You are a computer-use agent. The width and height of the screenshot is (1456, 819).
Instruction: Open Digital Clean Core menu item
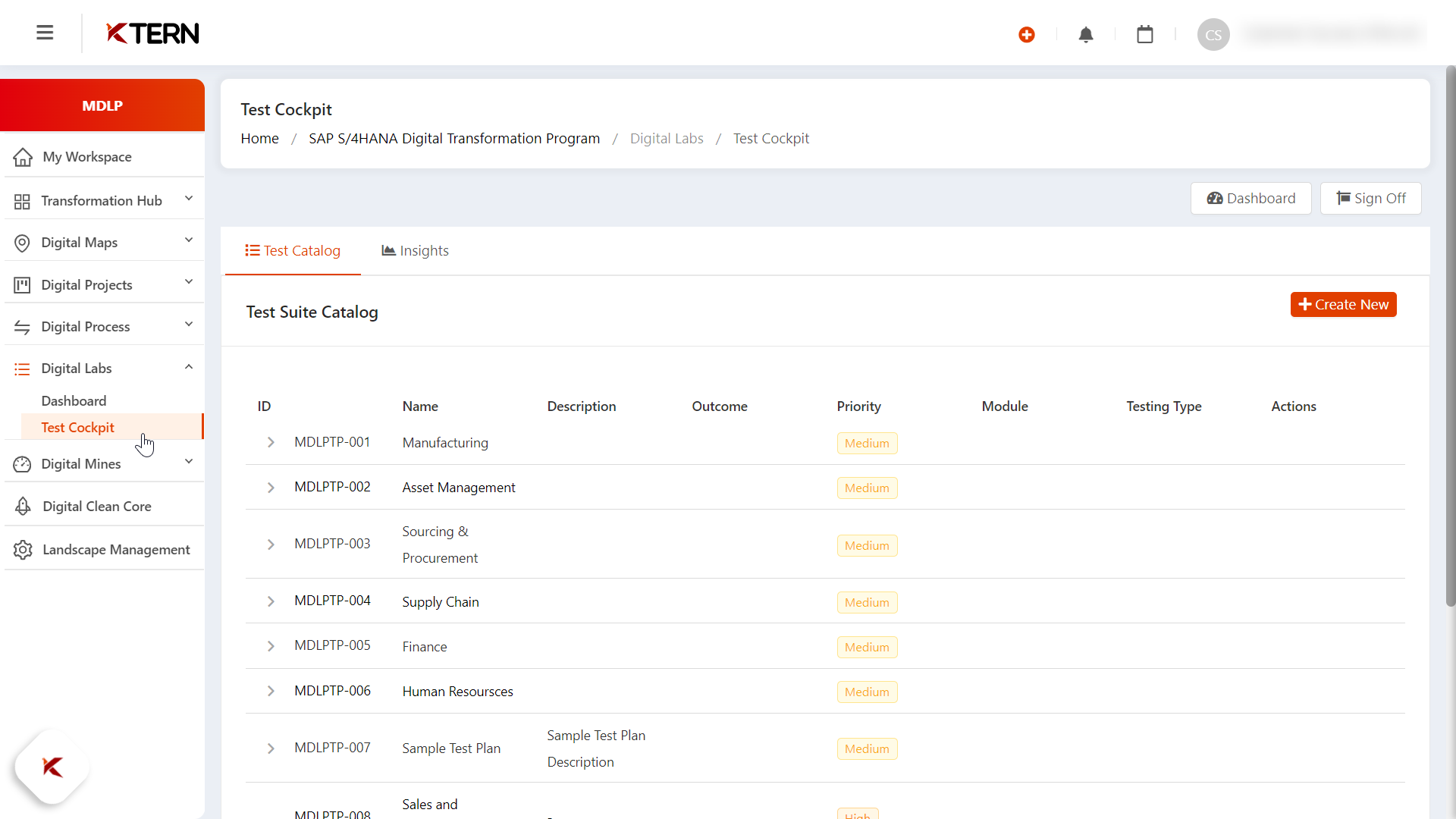97,507
